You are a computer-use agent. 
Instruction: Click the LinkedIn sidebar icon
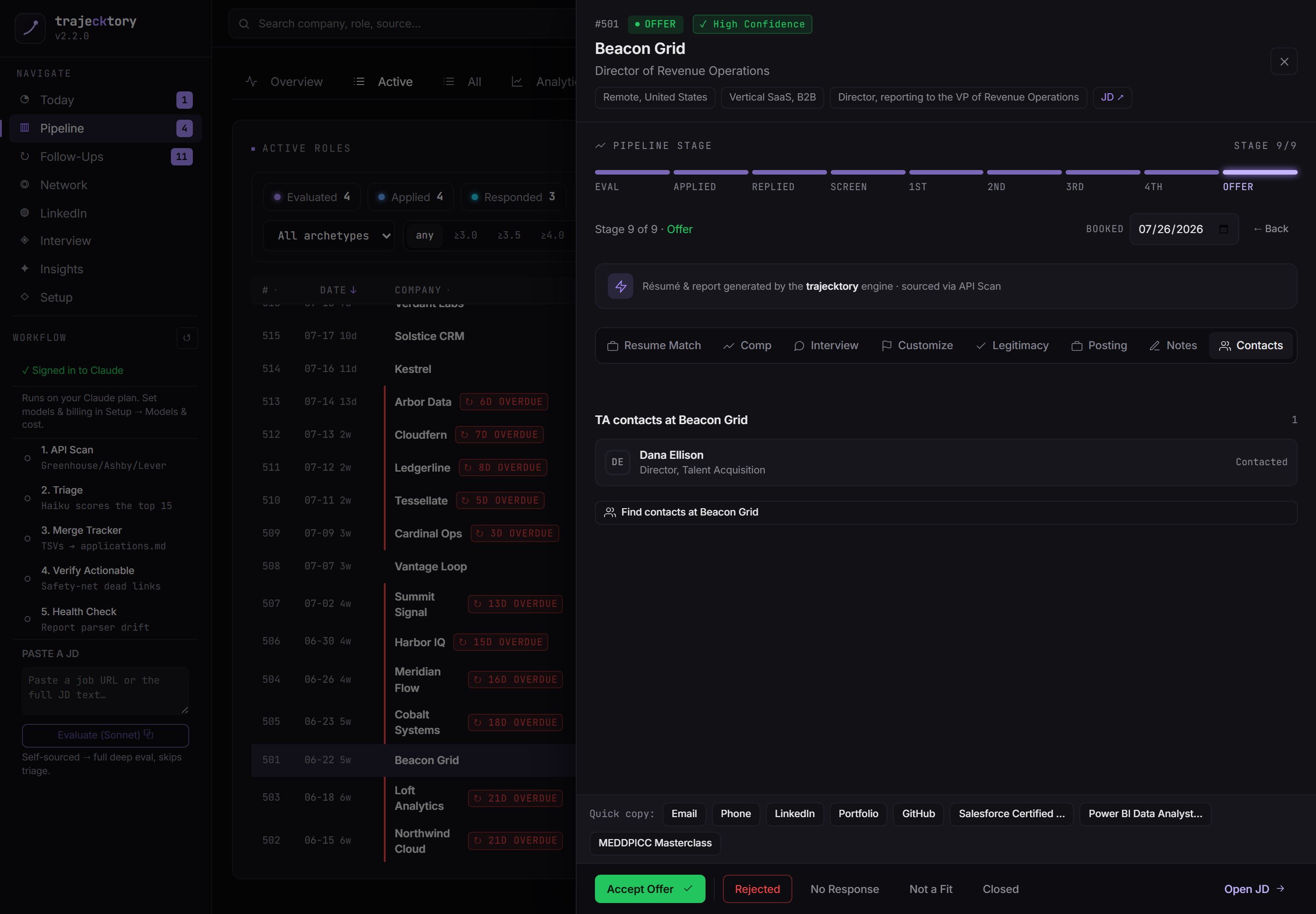coord(25,213)
